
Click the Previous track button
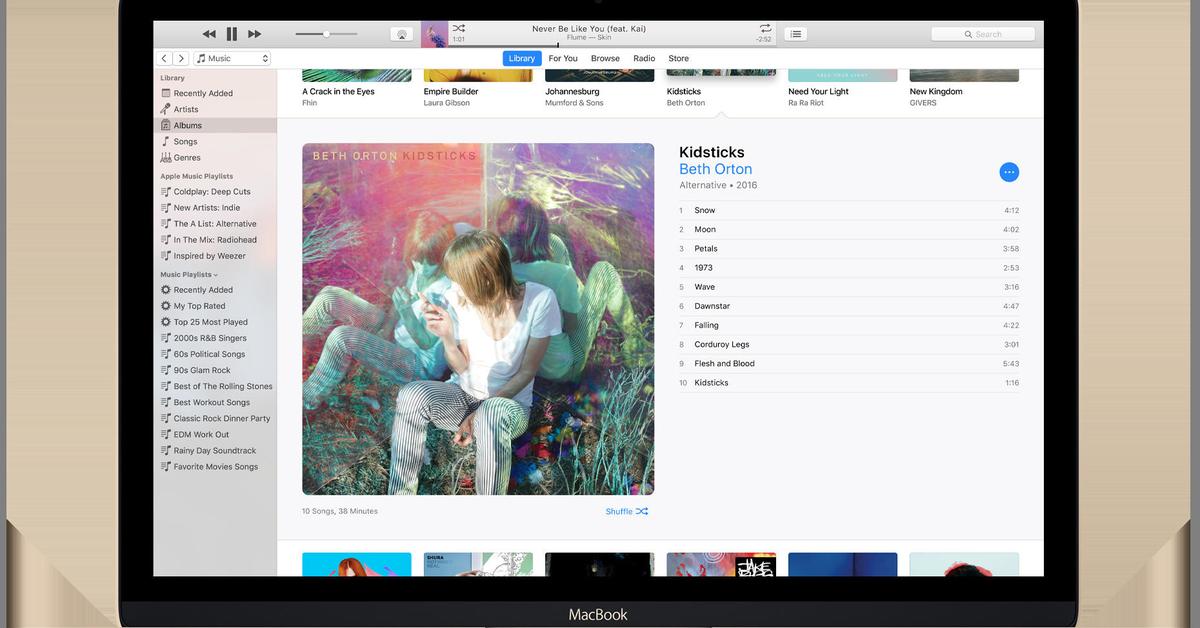click(x=209, y=34)
